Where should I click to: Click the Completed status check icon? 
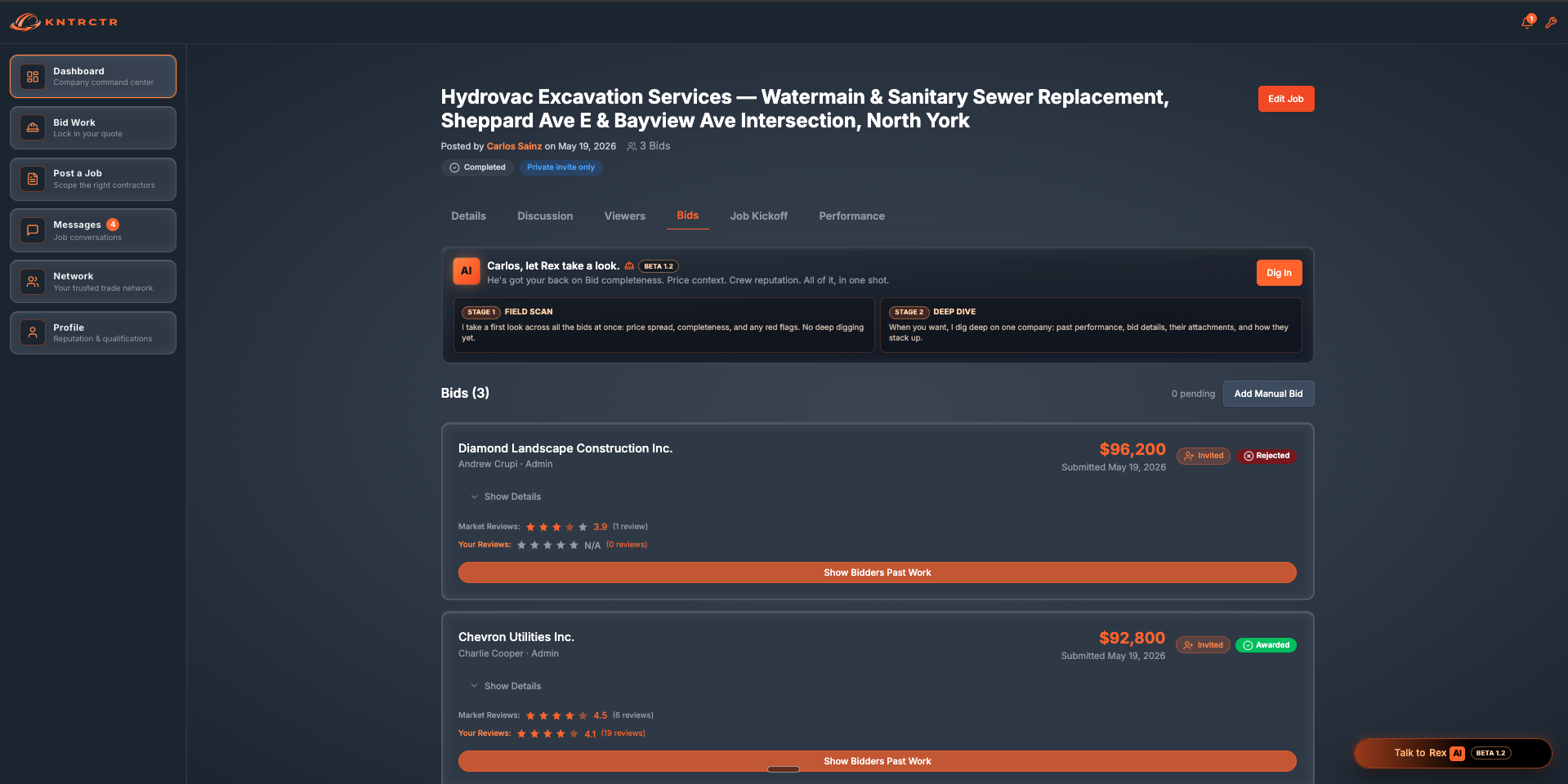click(454, 167)
